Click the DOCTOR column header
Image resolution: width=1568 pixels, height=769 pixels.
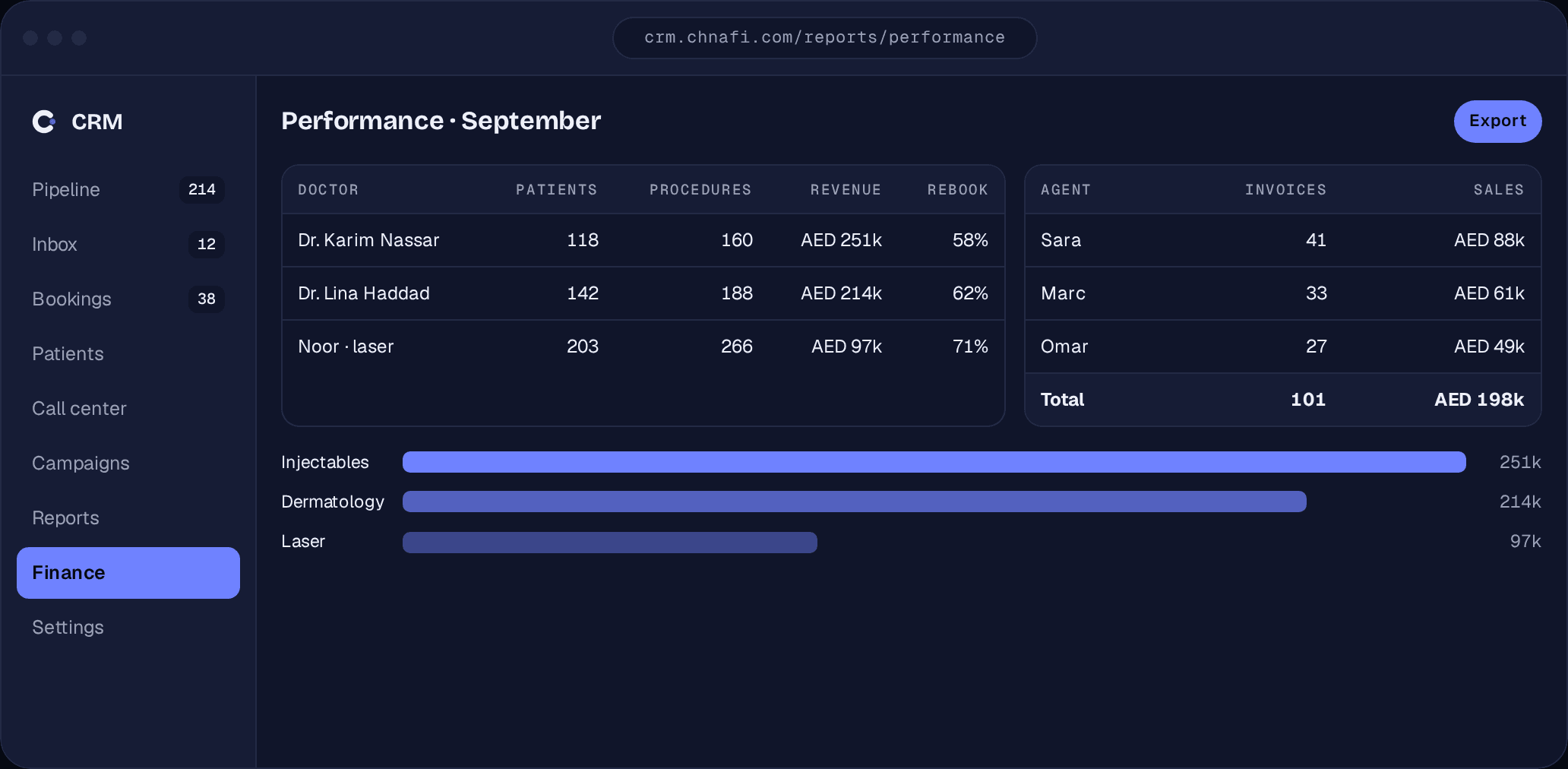pos(328,190)
